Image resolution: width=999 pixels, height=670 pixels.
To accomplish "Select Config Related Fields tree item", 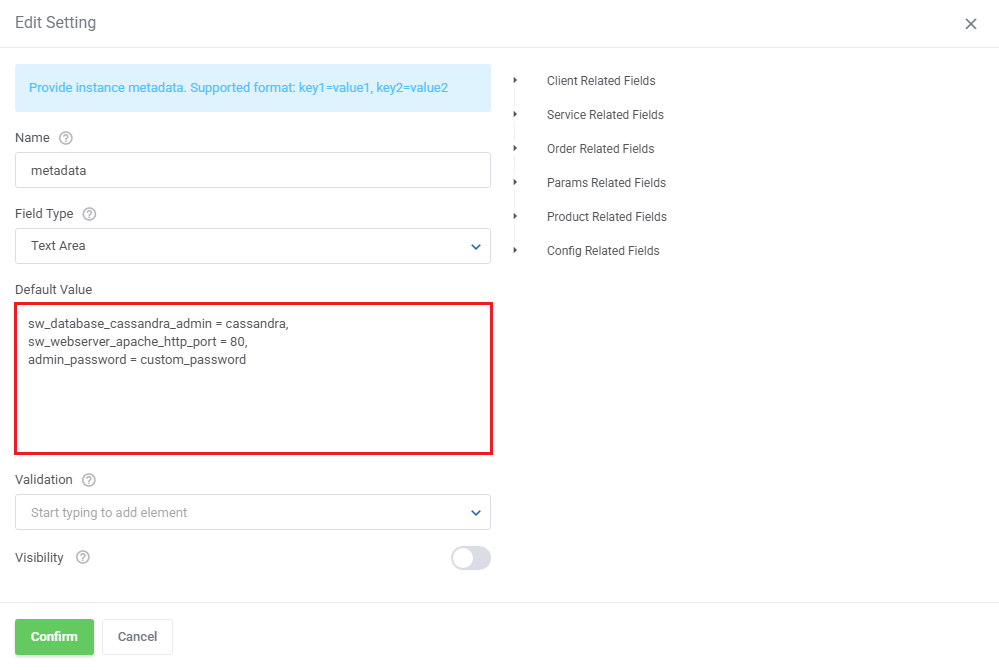I will point(603,251).
